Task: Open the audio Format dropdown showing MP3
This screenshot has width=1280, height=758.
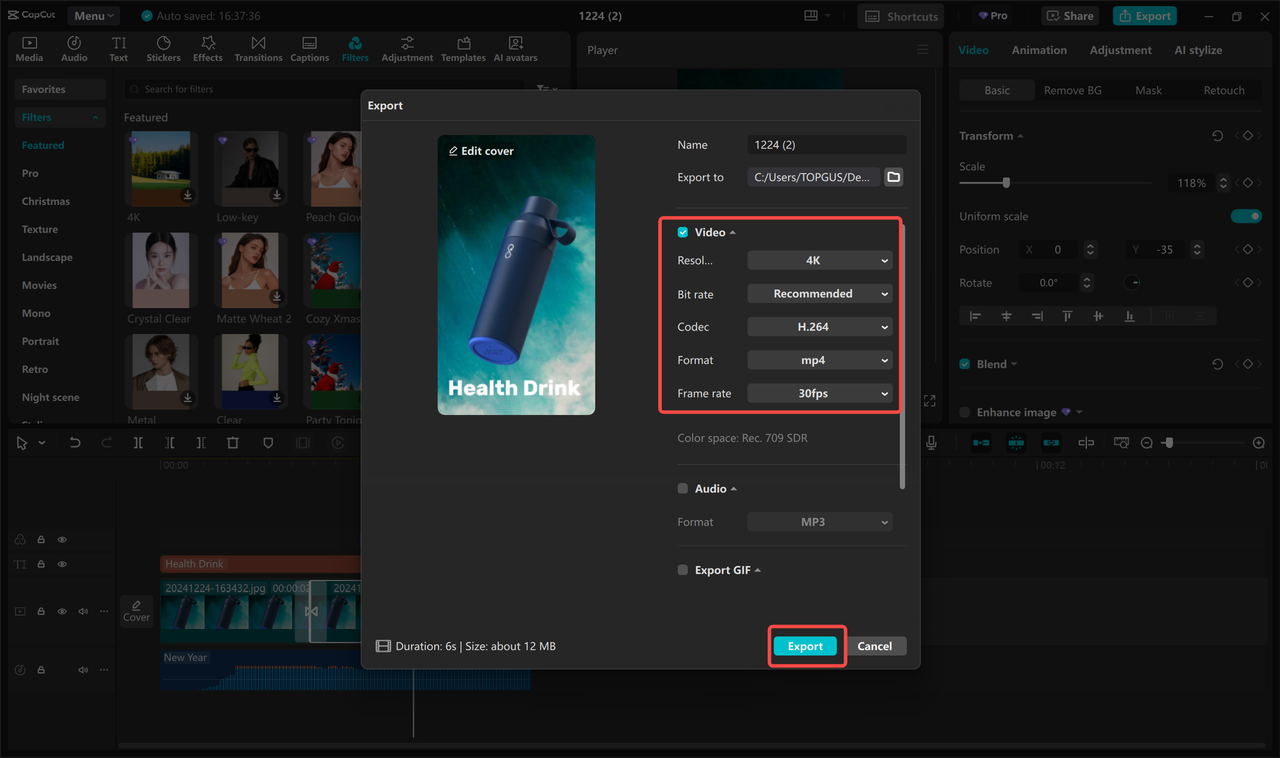Action: pyautogui.click(x=819, y=521)
